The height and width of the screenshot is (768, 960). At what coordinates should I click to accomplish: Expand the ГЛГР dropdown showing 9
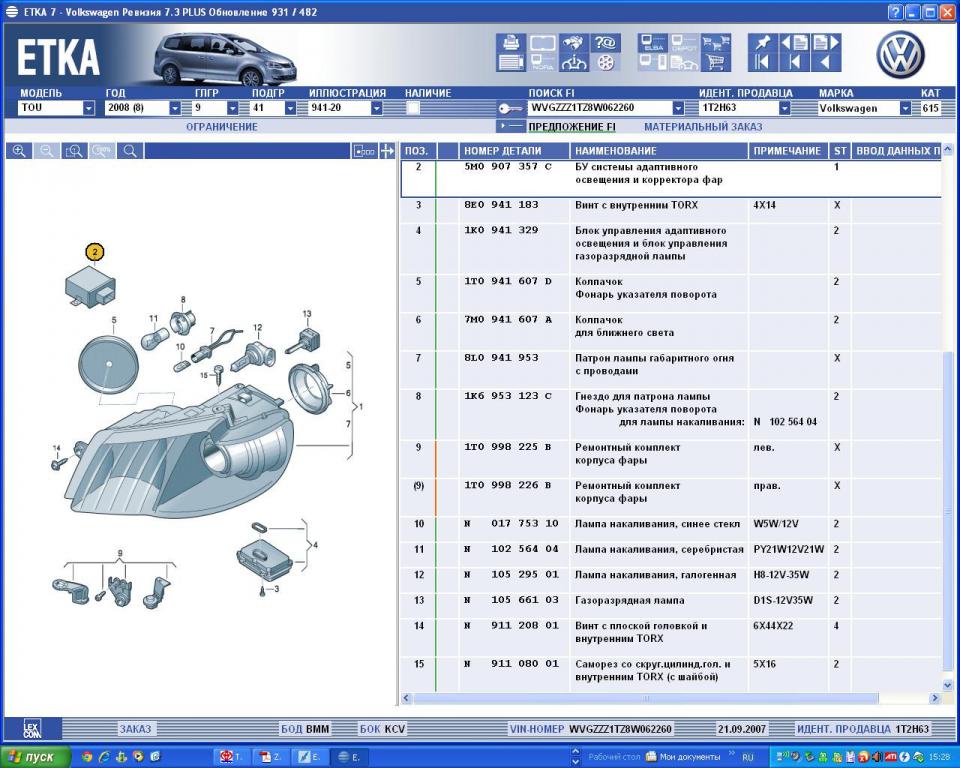(x=232, y=108)
